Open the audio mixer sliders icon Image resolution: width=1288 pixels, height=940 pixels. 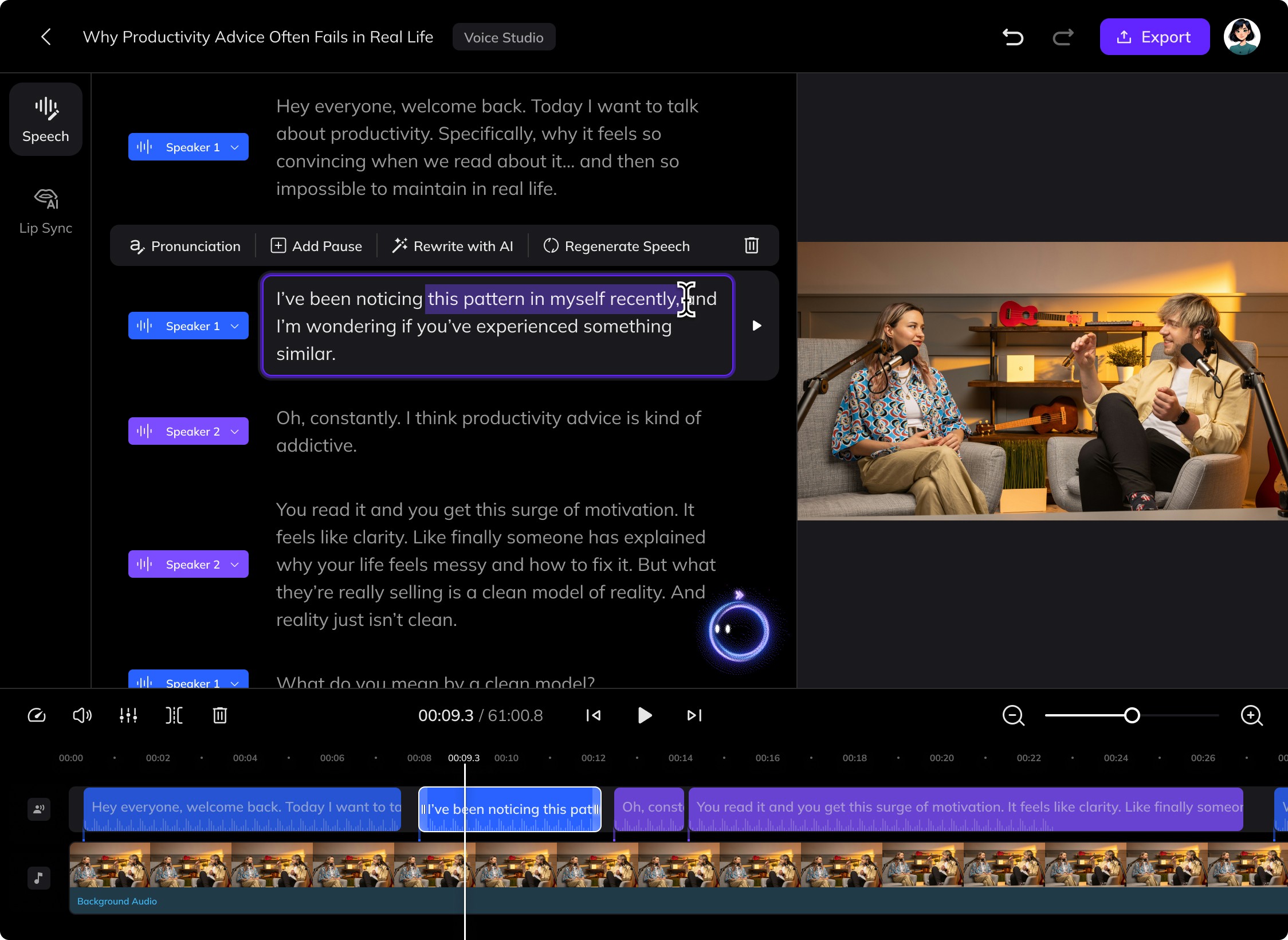(x=128, y=715)
